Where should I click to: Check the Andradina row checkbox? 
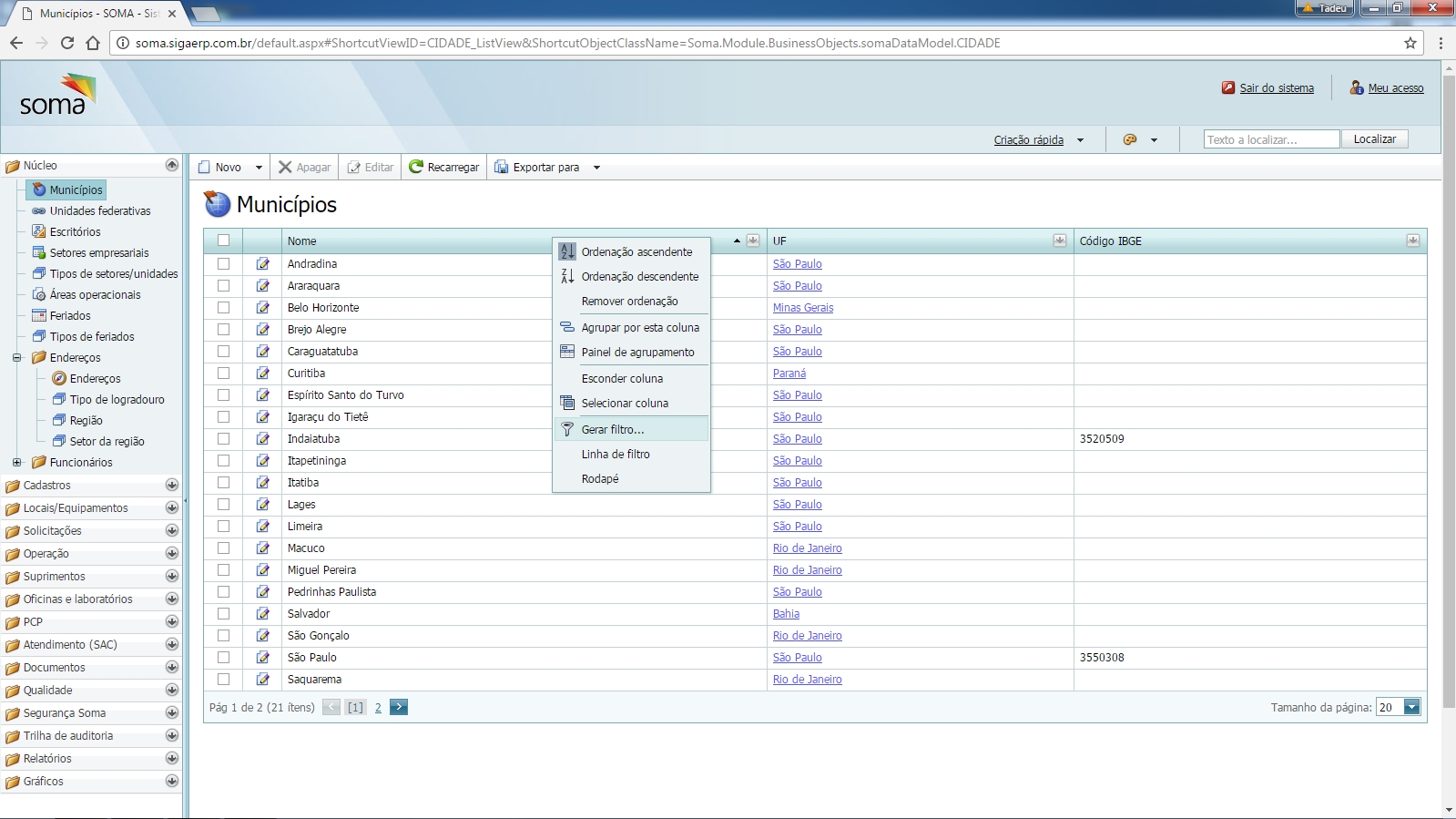tap(223, 263)
